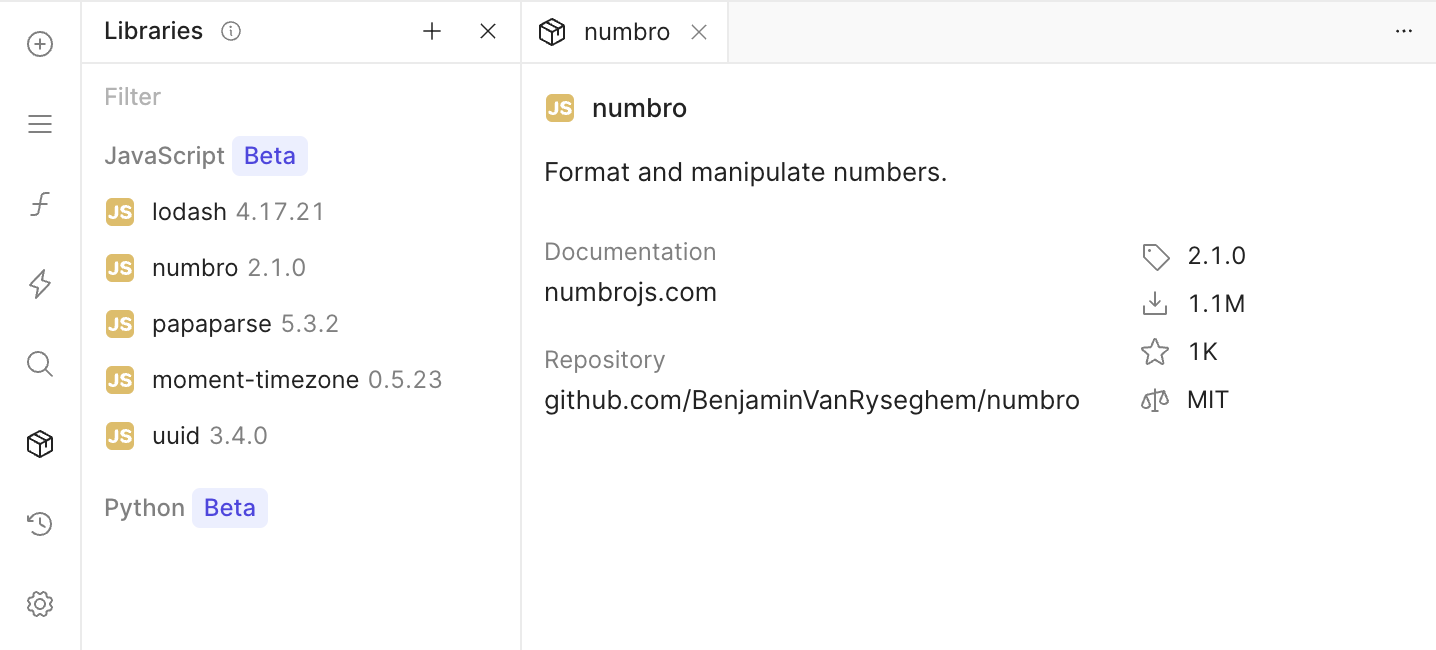Viewport: 1436px width, 650px height.
Task: Click the license scale icon
Action: pos(1155,400)
